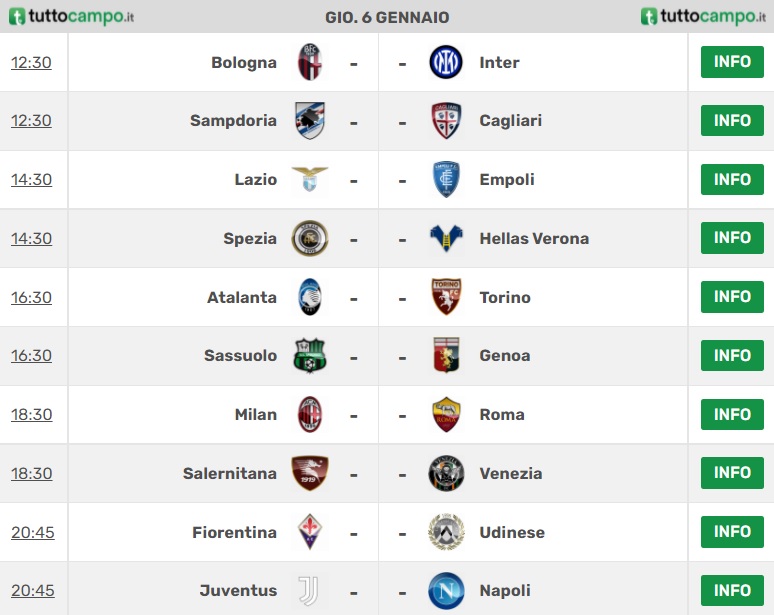
Task: Open INFO for Bologna vs Inter
Action: point(732,62)
